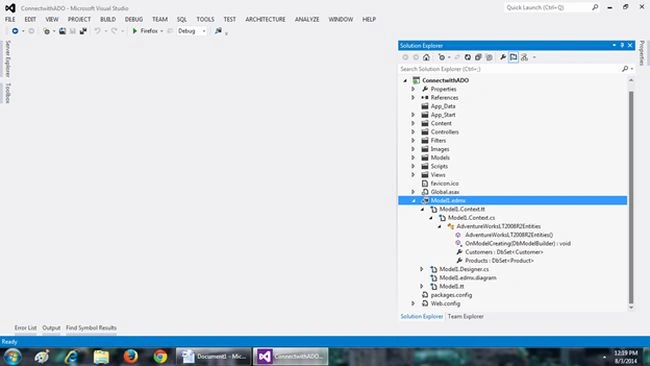The height and width of the screenshot is (366, 650).
Task: Expand the Controllers folder node
Action: pos(413,132)
